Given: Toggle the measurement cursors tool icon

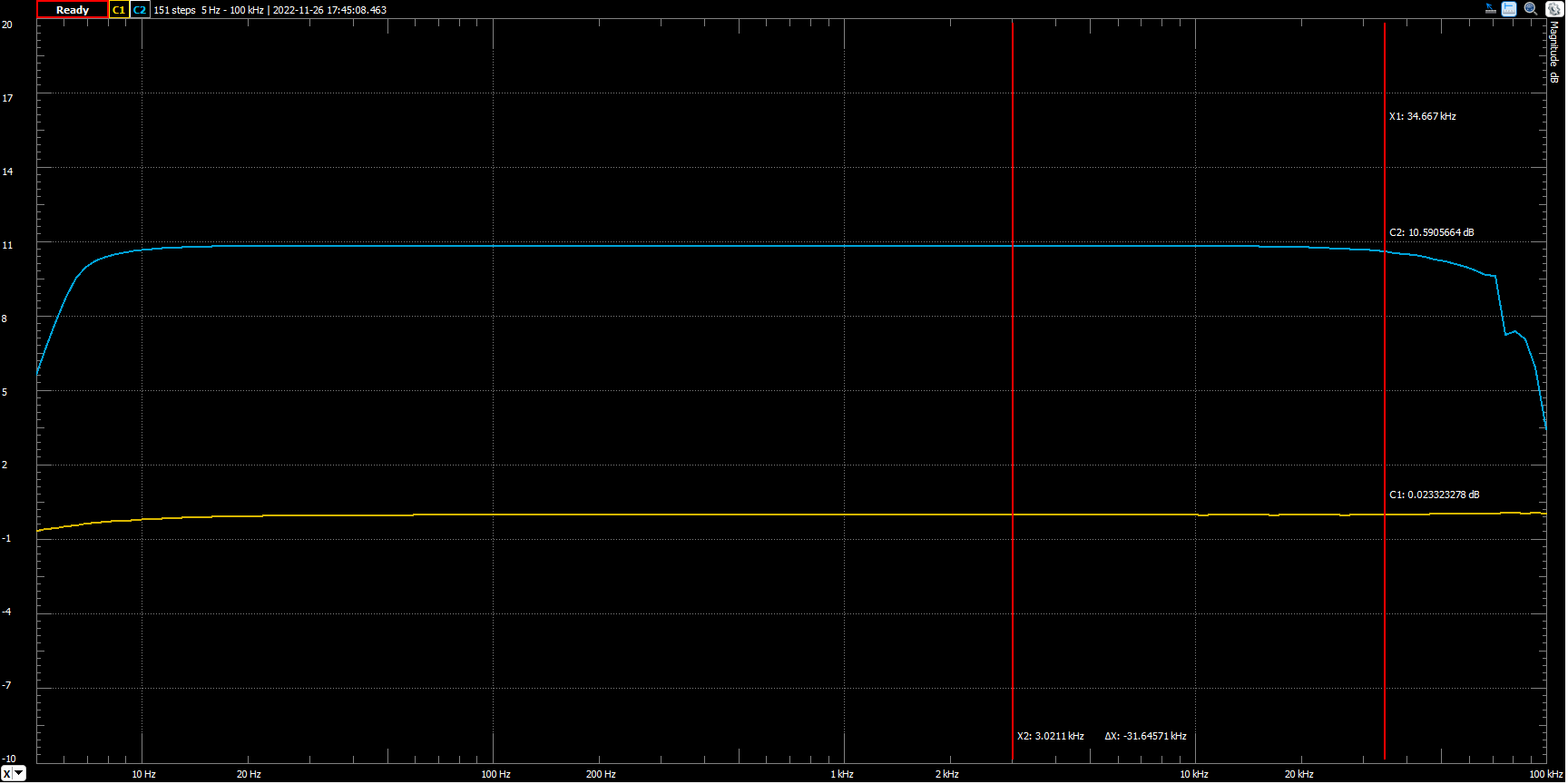Looking at the screenshot, I should (1509, 9).
